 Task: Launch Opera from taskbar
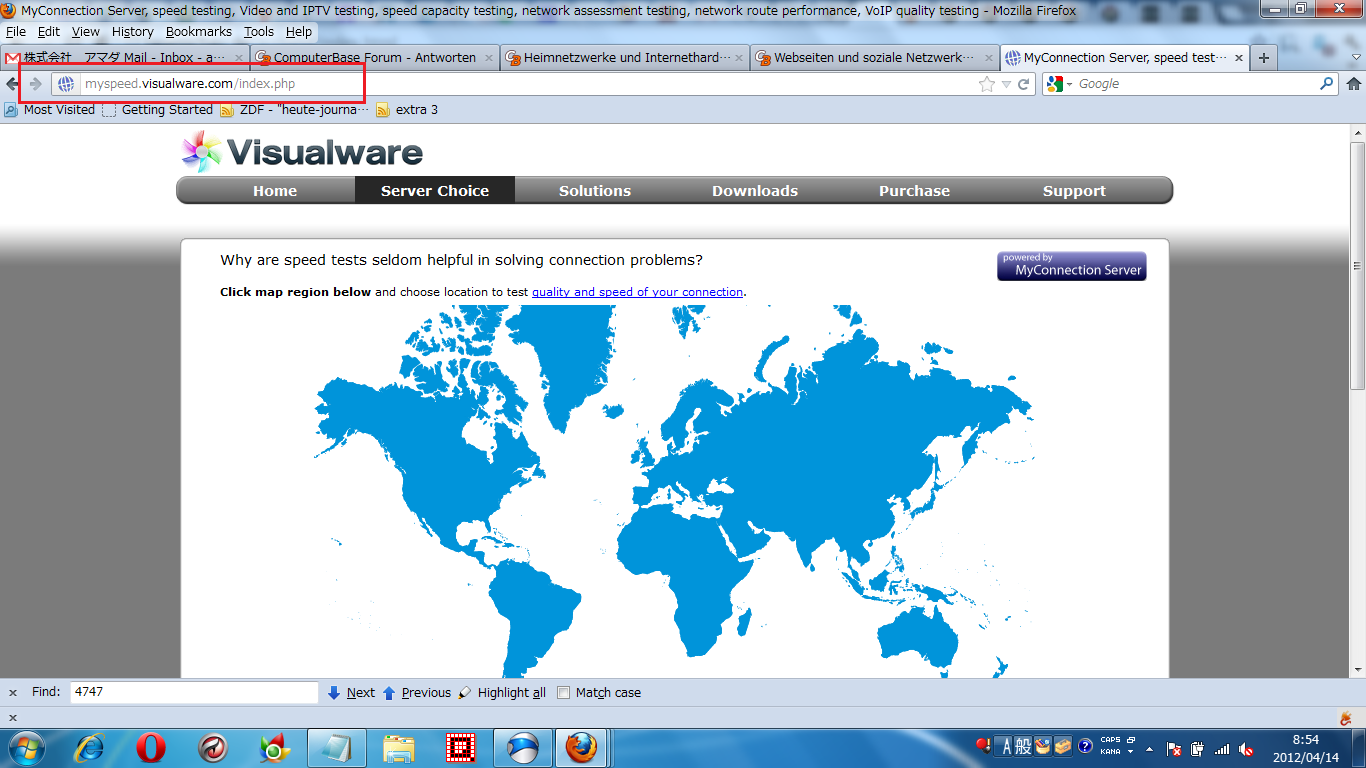coord(151,748)
